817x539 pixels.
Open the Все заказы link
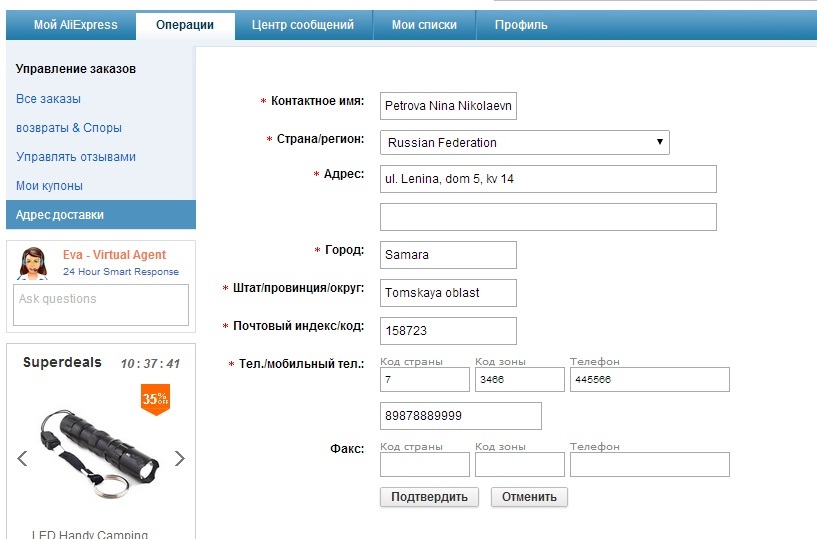(49, 99)
